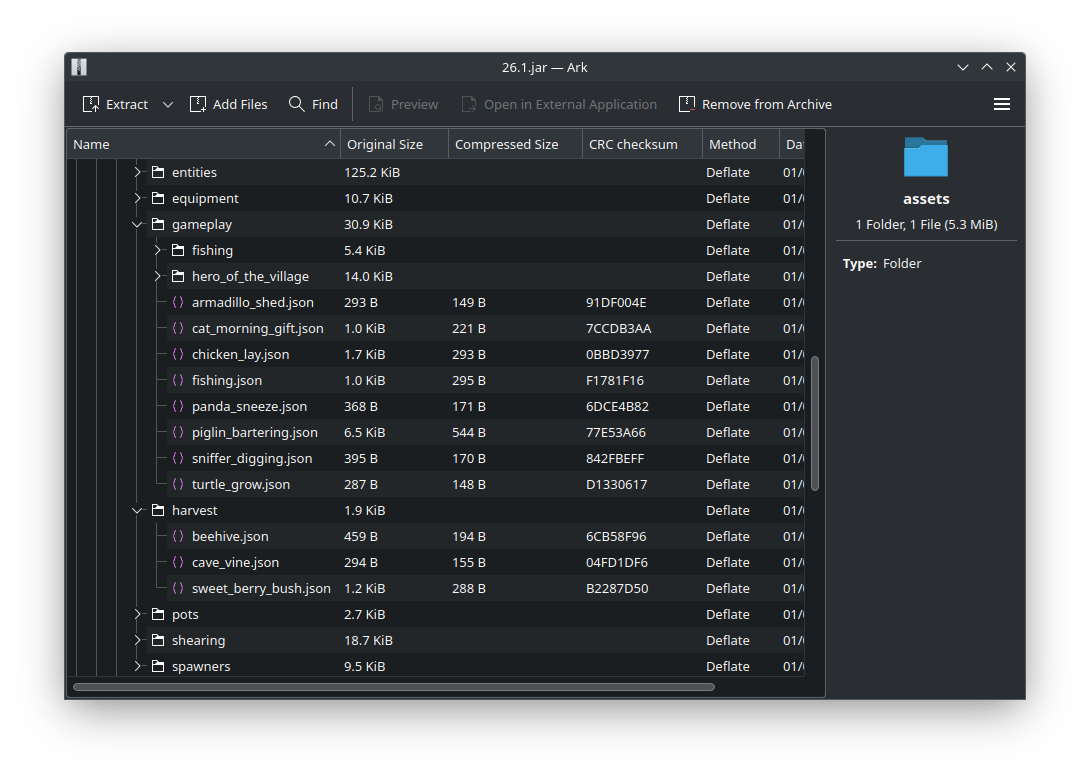Select piglin_bartering.json file

(254, 433)
